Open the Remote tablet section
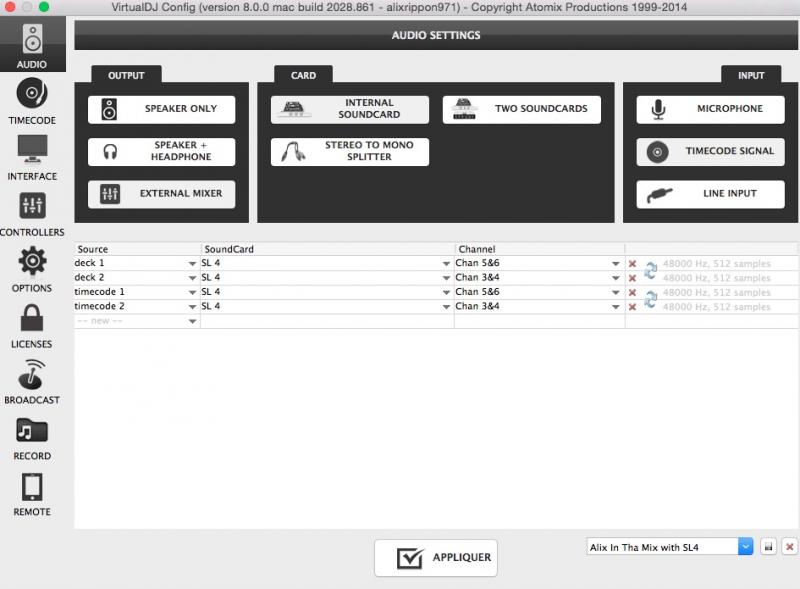The height and width of the screenshot is (589, 800). (32, 494)
